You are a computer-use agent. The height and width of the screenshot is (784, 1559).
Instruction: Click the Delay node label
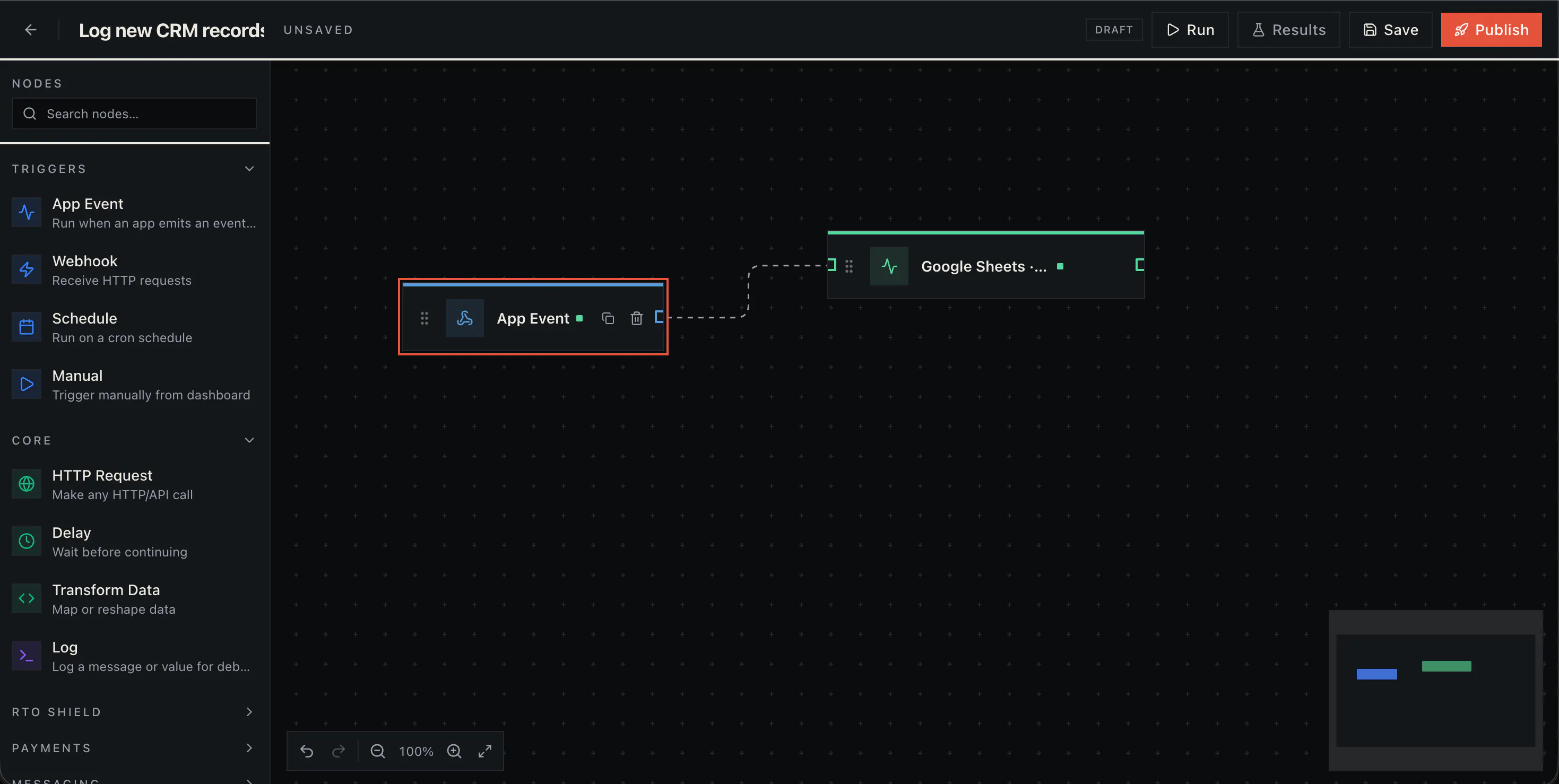click(x=72, y=533)
